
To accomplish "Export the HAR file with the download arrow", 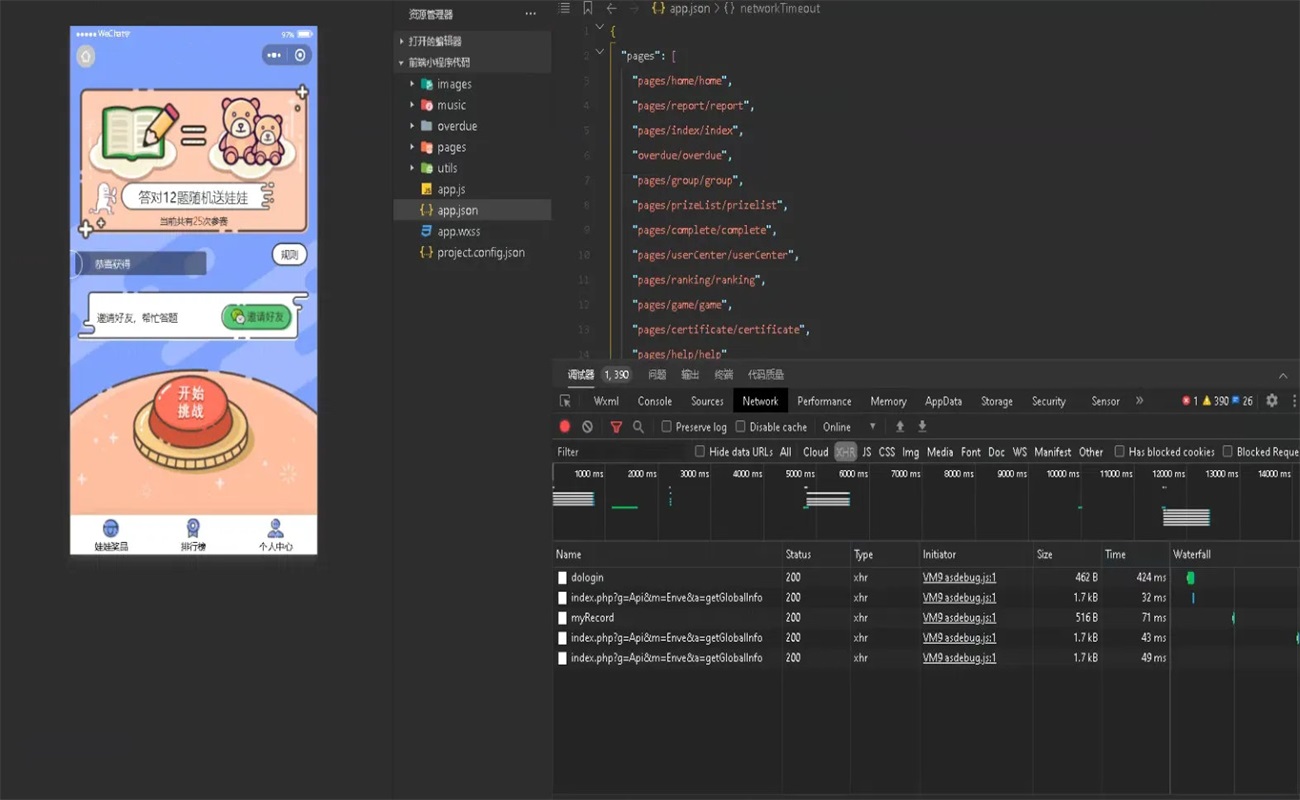I will 922,427.
